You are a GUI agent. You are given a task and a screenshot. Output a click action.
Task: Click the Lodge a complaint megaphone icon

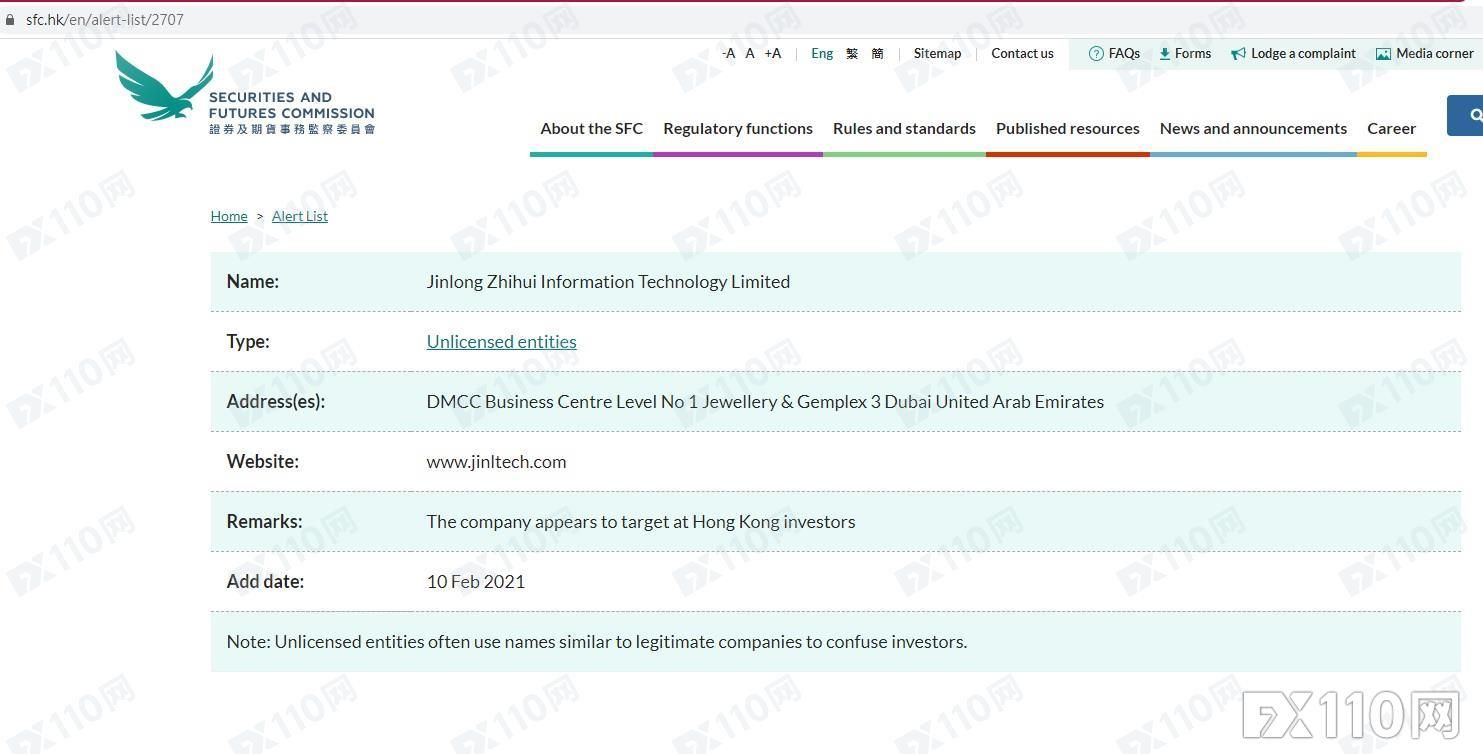click(x=1238, y=54)
